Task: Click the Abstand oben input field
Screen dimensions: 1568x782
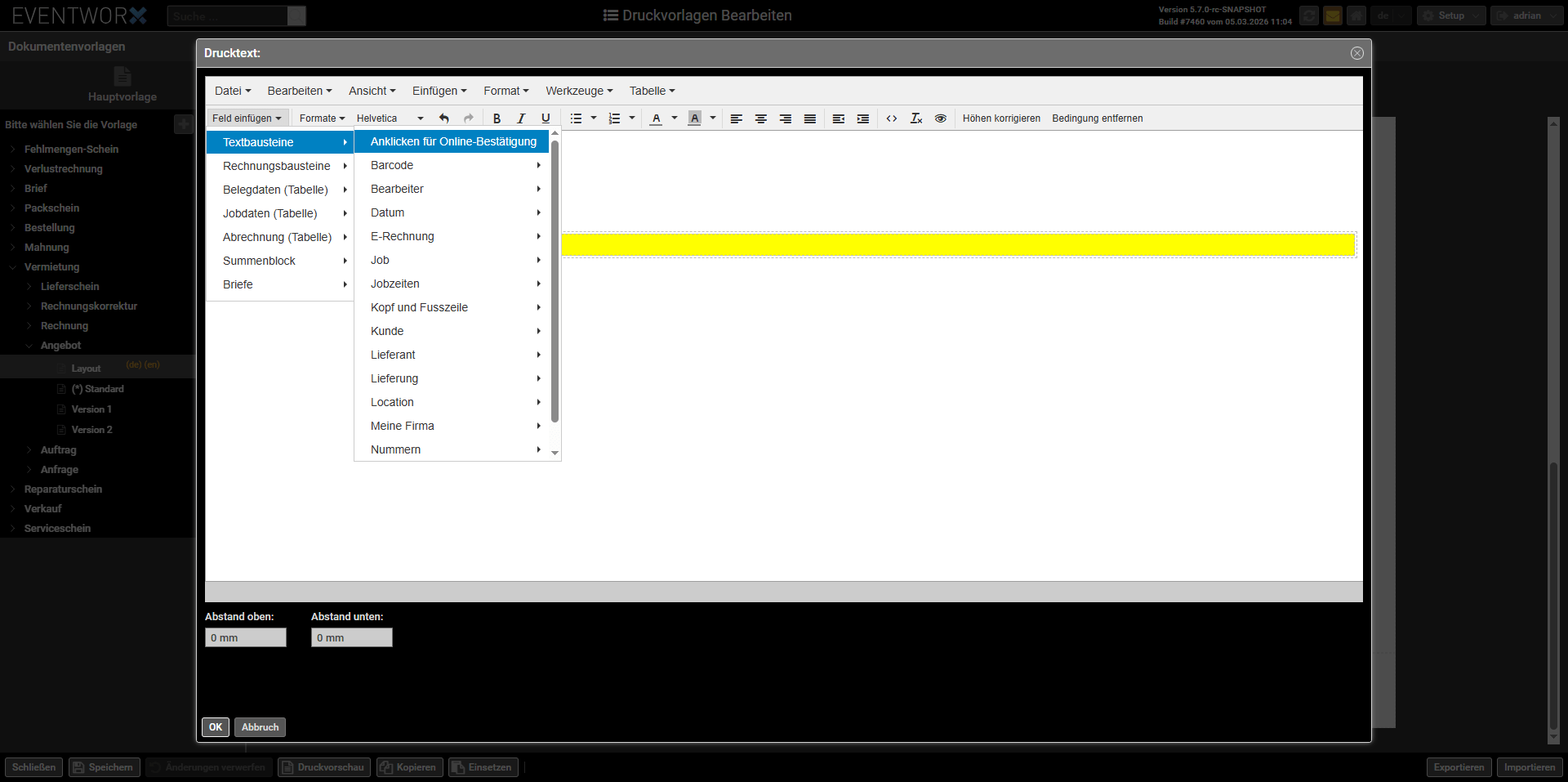Action: click(x=245, y=637)
